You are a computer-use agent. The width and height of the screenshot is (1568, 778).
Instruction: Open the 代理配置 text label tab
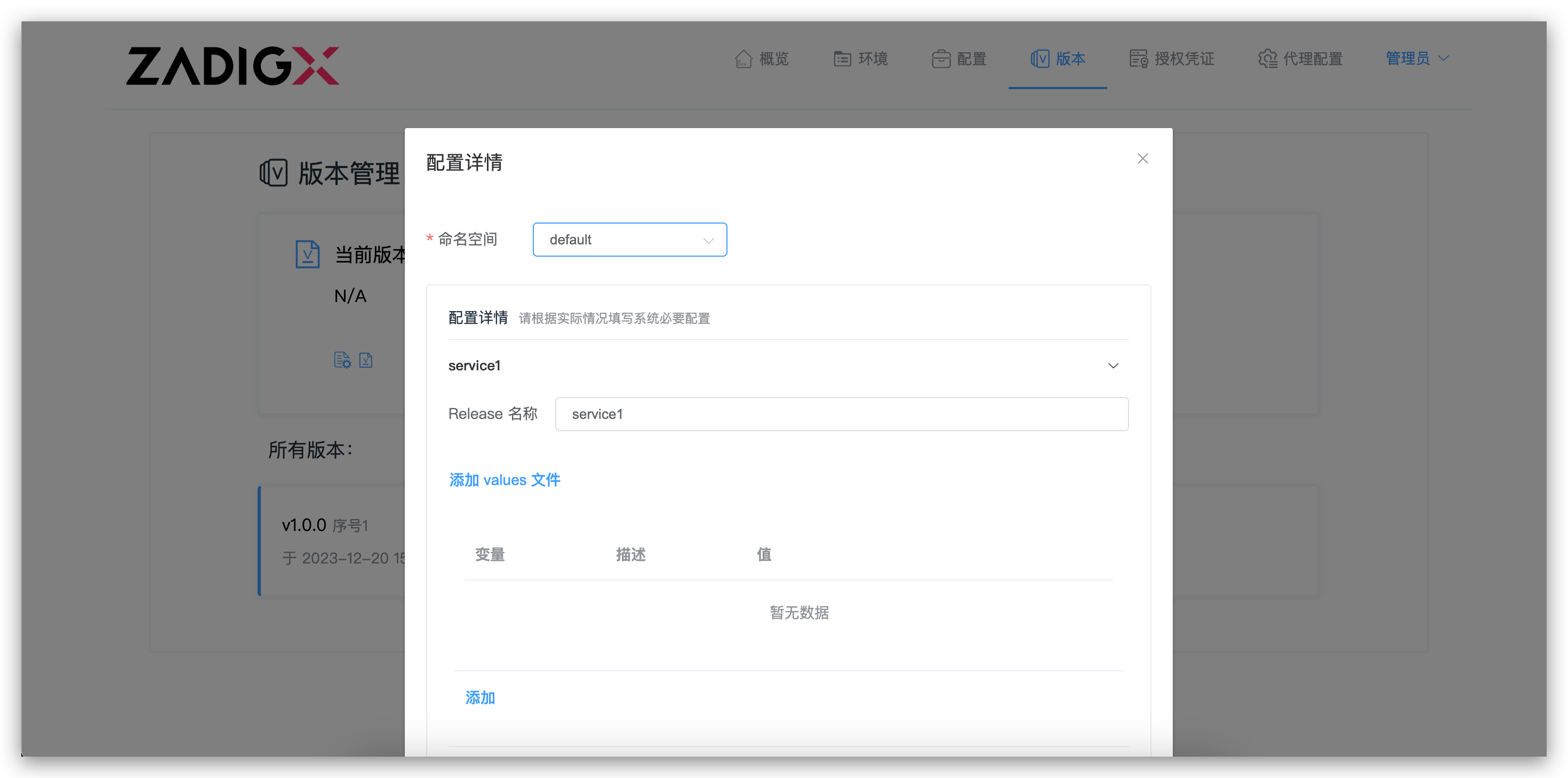pyautogui.click(x=1313, y=59)
